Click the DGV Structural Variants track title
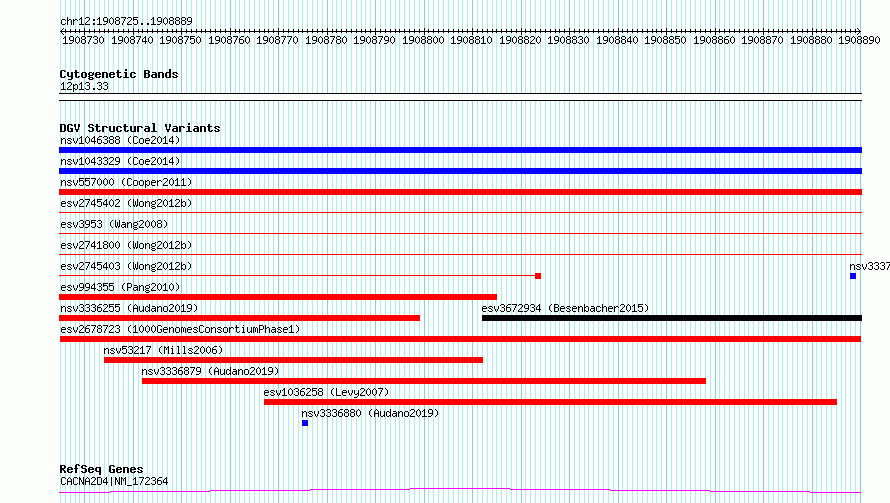The width and height of the screenshot is (890, 503). point(140,128)
